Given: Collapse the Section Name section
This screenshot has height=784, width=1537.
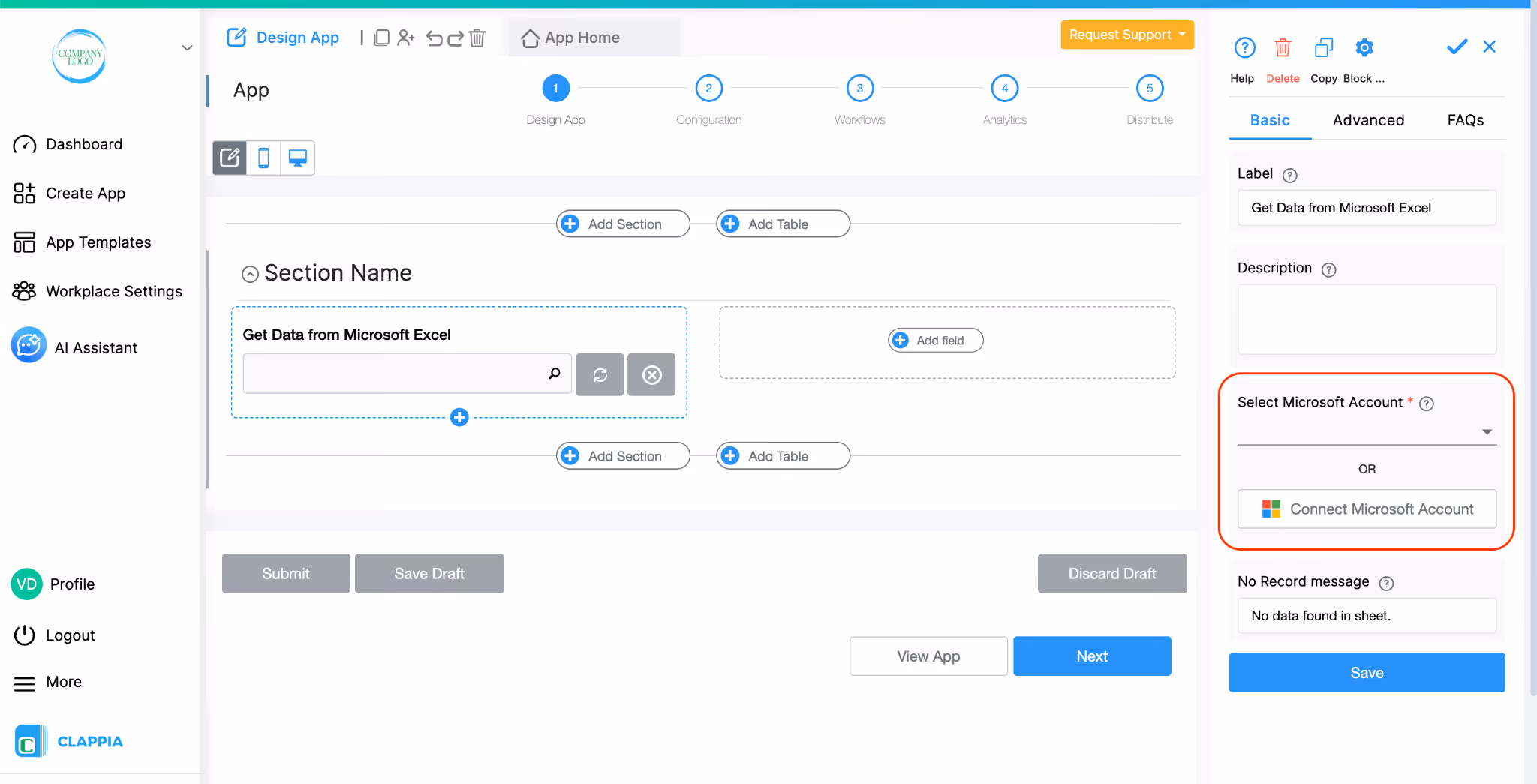Looking at the screenshot, I should point(250,274).
